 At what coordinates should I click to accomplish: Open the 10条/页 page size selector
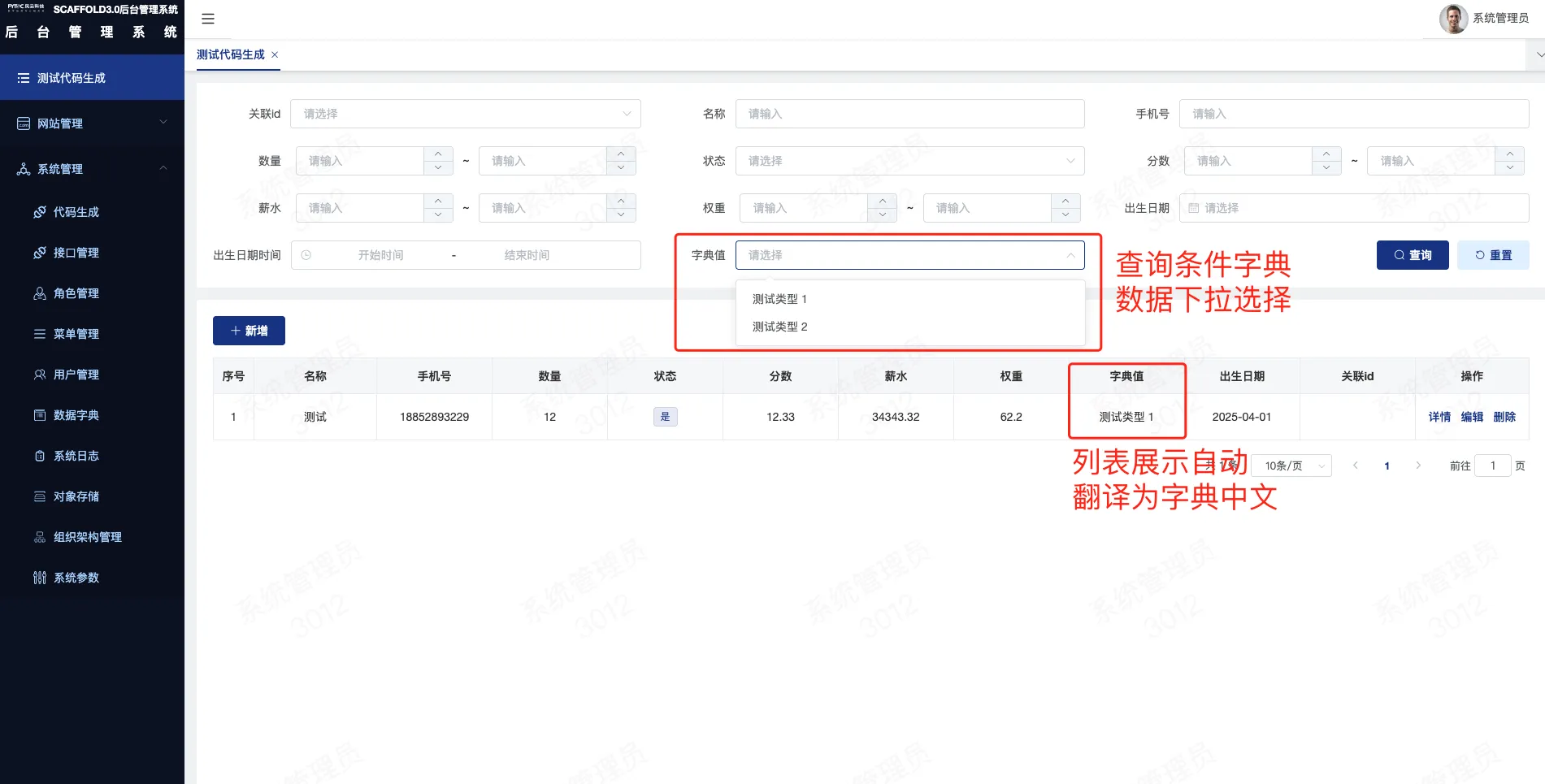(1291, 466)
